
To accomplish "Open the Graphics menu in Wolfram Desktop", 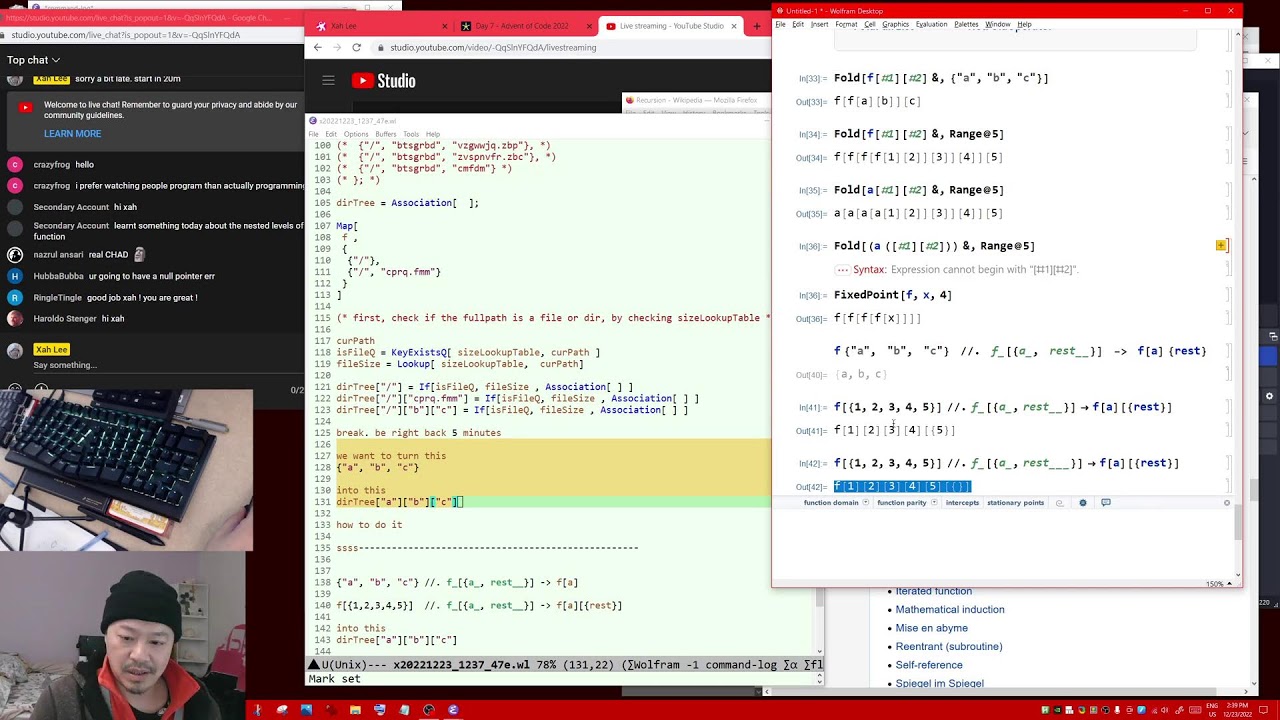I will pyautogui.click(x=895, y=24).
